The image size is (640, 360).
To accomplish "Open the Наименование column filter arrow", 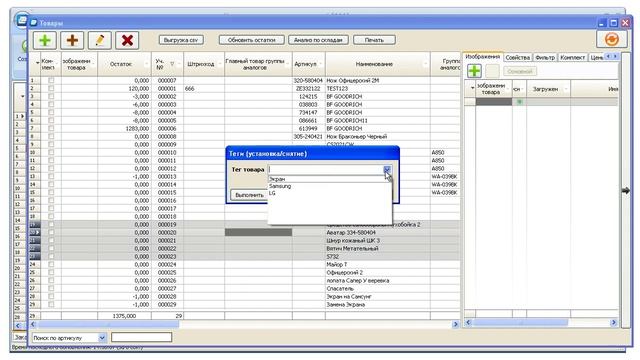I will 425,64.
